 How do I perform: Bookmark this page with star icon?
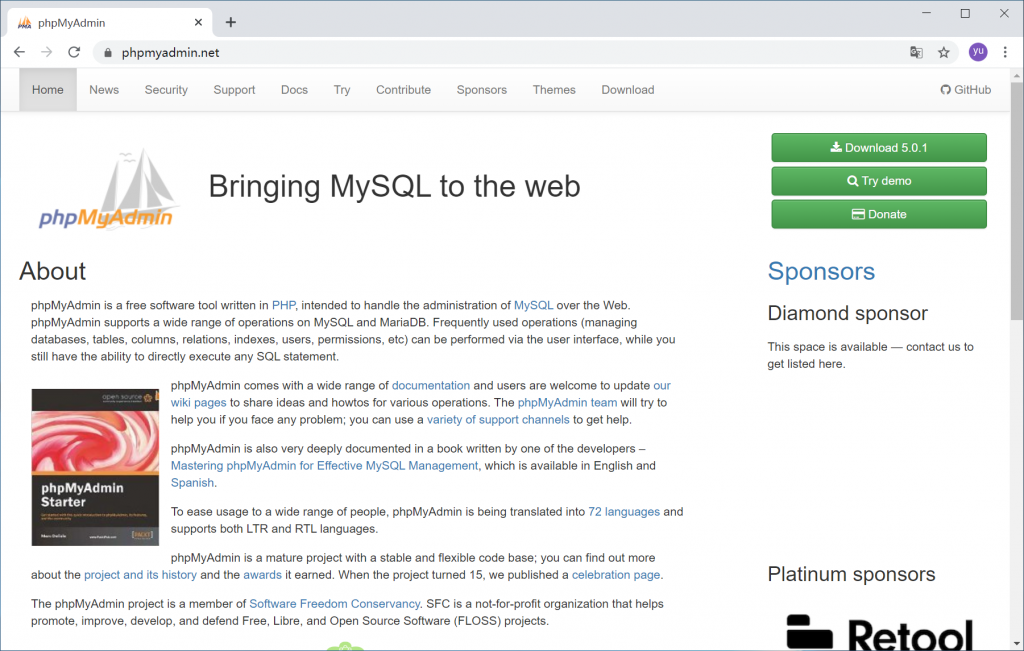coord(944,53)
